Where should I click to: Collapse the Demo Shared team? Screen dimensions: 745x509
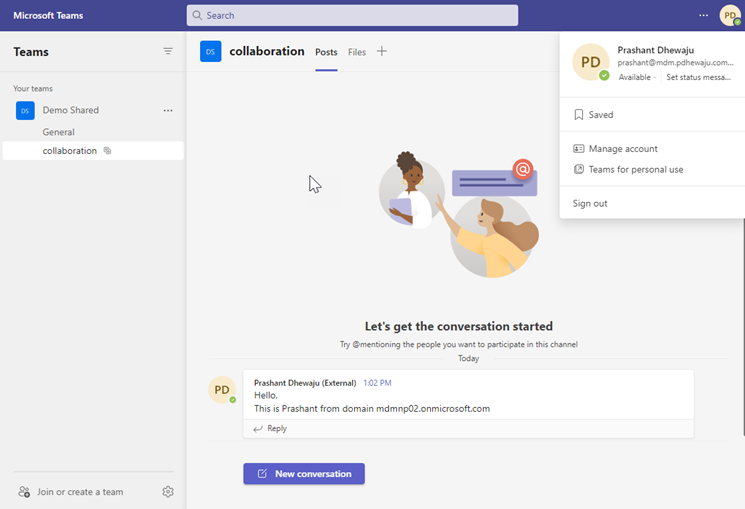click(71, 110)
